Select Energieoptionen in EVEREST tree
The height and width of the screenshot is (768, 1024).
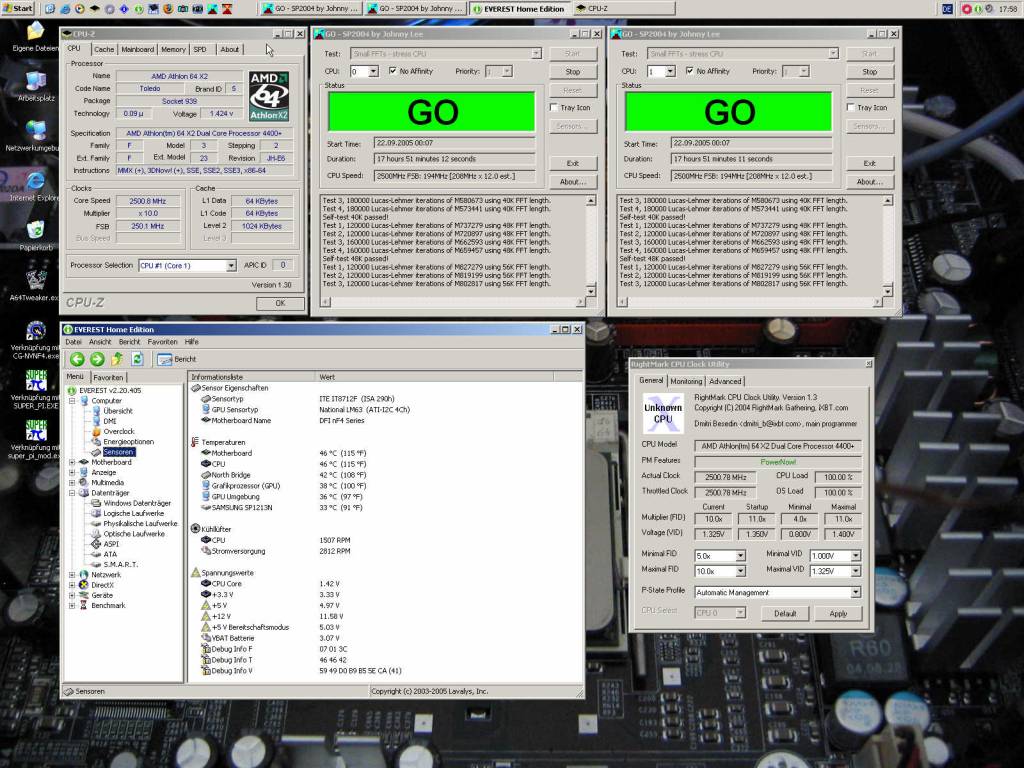pyautogui.click(x=129, y=441)
